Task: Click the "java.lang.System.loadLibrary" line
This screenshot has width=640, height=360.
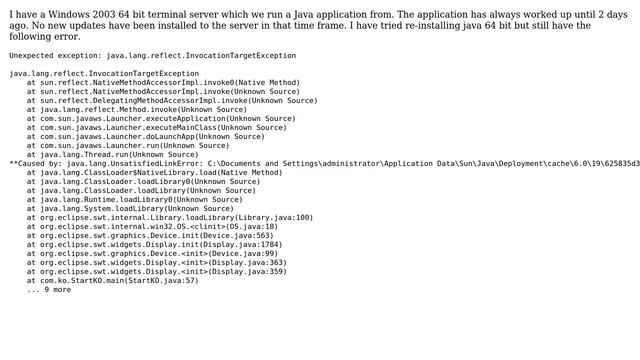Action: point(130,208)
